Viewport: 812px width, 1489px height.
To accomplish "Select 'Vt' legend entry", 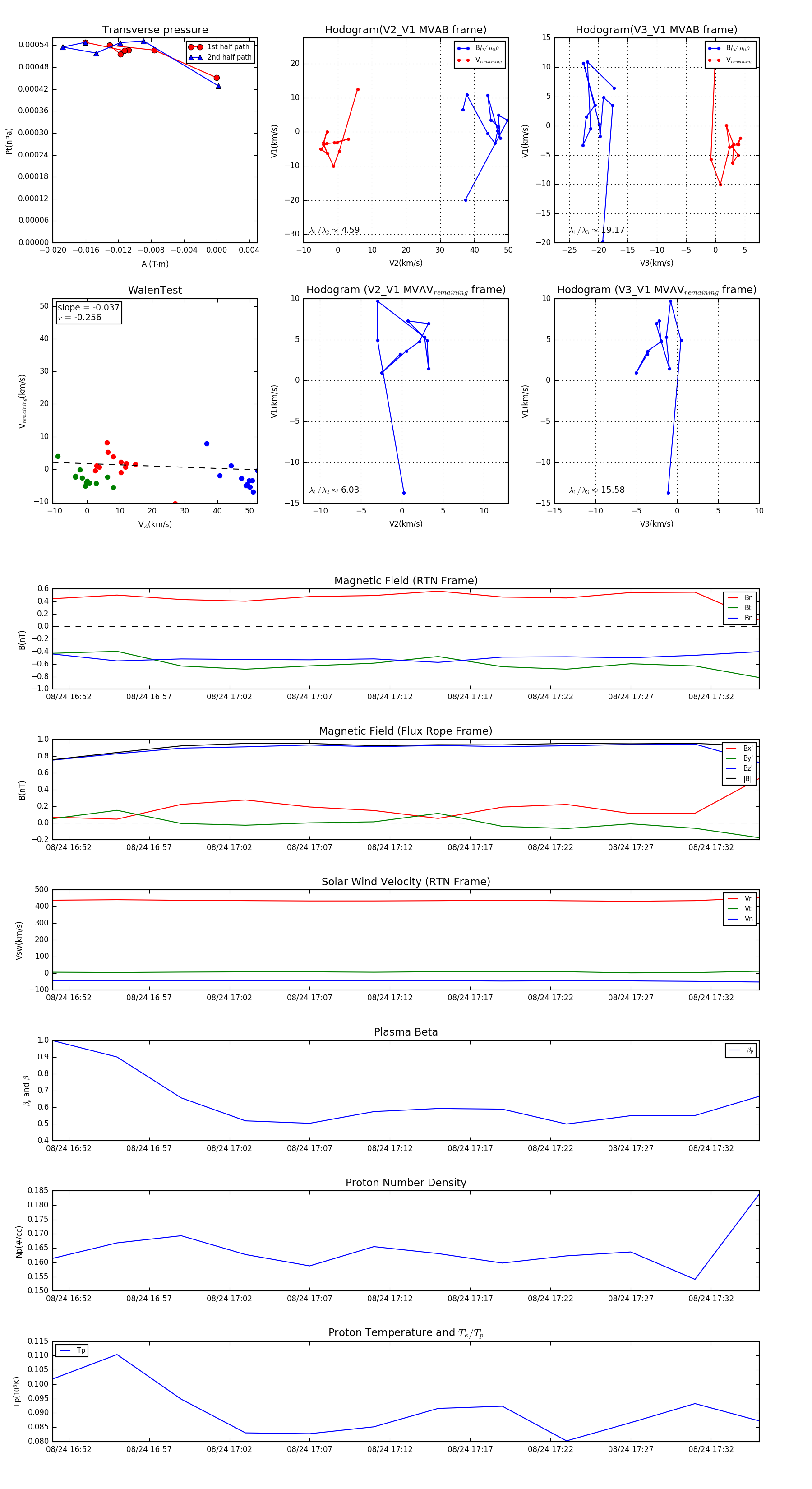I will click(740, 909).
